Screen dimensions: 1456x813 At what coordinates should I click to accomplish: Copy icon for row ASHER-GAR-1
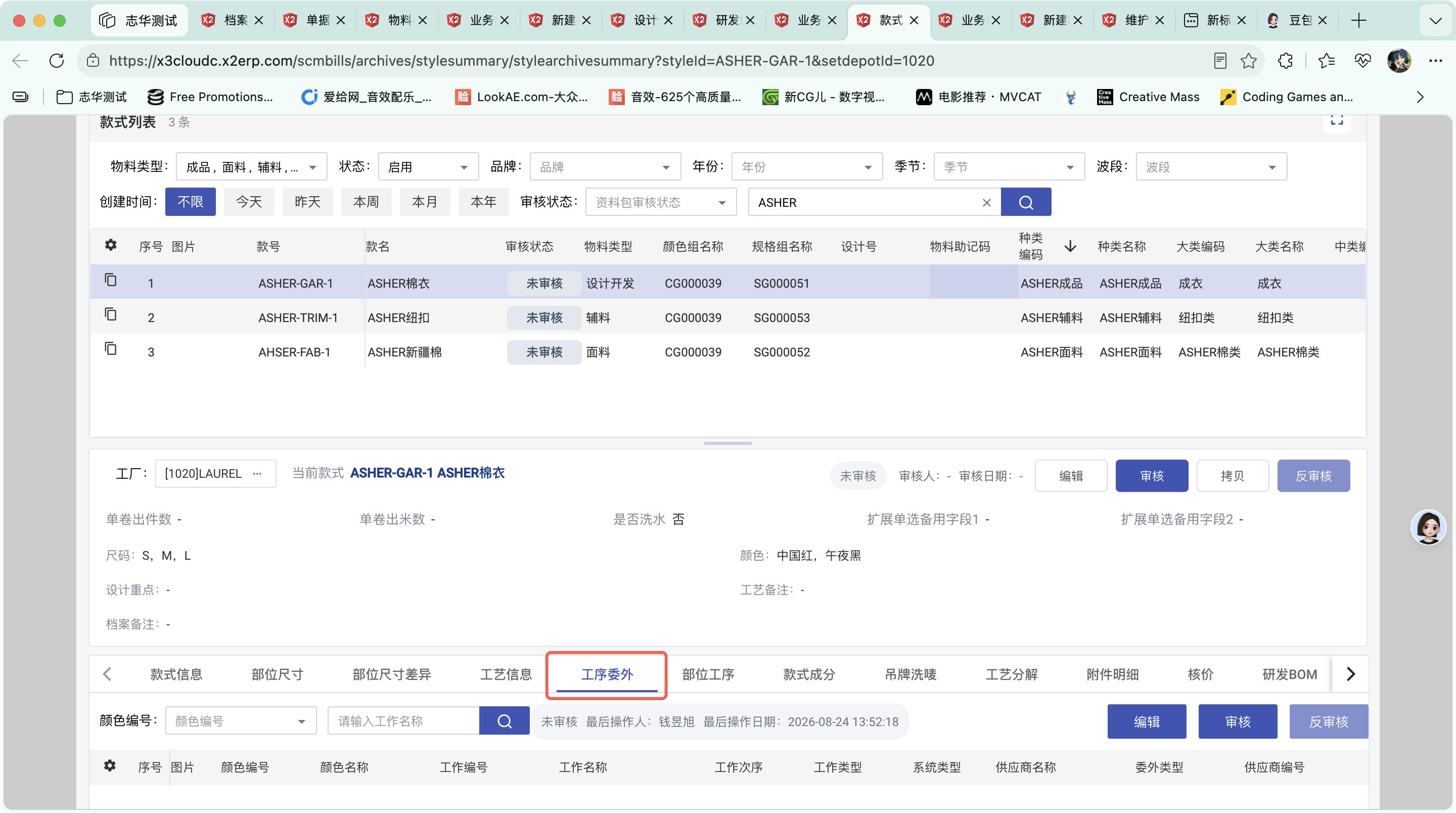tap(111, 280)
